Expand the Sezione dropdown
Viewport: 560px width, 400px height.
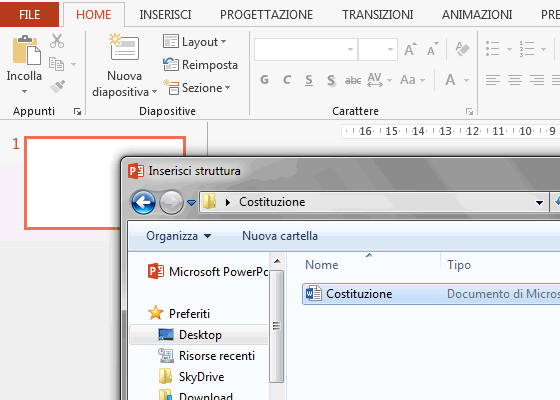tap(197, 88)
